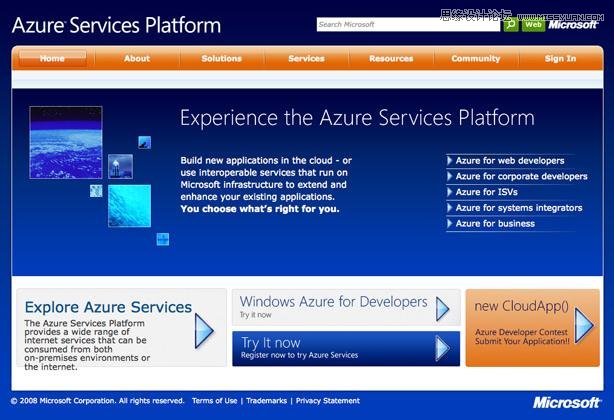Click arrow bullet beside Azure for corporate developers
Screen dimensions: 614x420
[450, 176]
